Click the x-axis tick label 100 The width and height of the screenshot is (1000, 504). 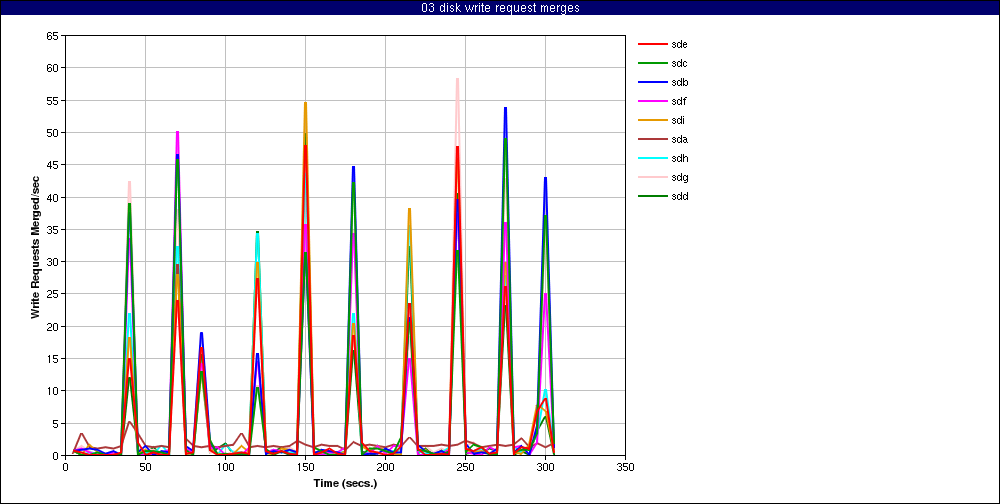[225, 467]
